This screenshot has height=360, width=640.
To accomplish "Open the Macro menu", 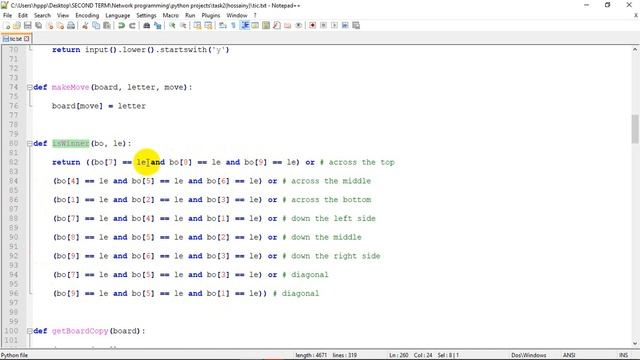I will click(171, 15).
